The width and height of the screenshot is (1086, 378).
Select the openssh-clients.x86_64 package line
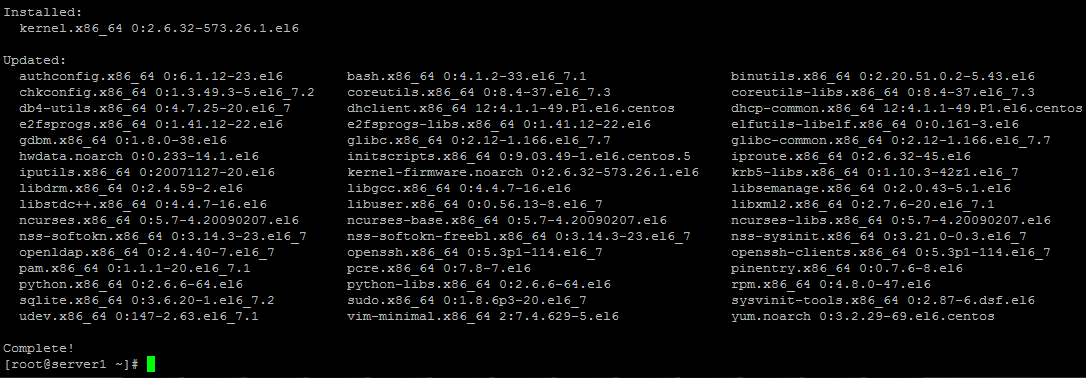(891, 252)
